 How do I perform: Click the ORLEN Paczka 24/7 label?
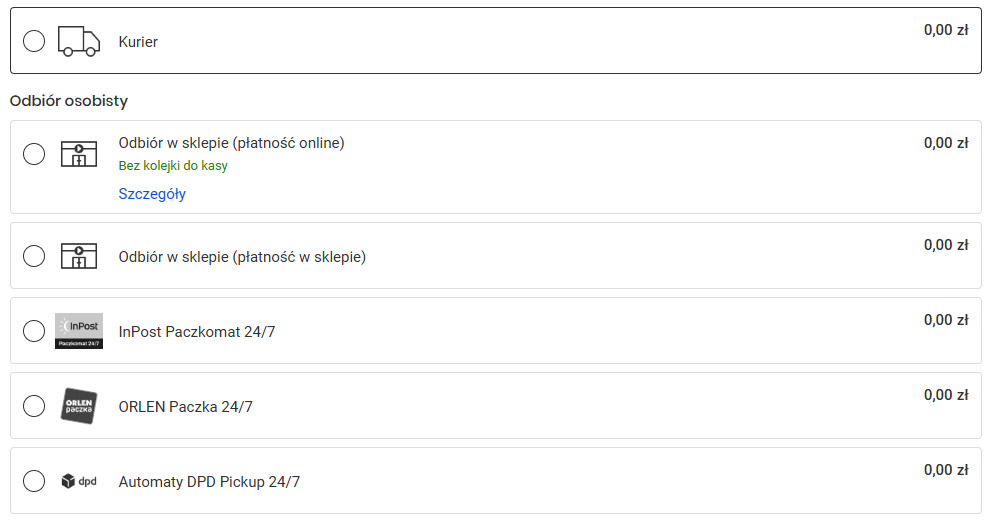point(186,407)
